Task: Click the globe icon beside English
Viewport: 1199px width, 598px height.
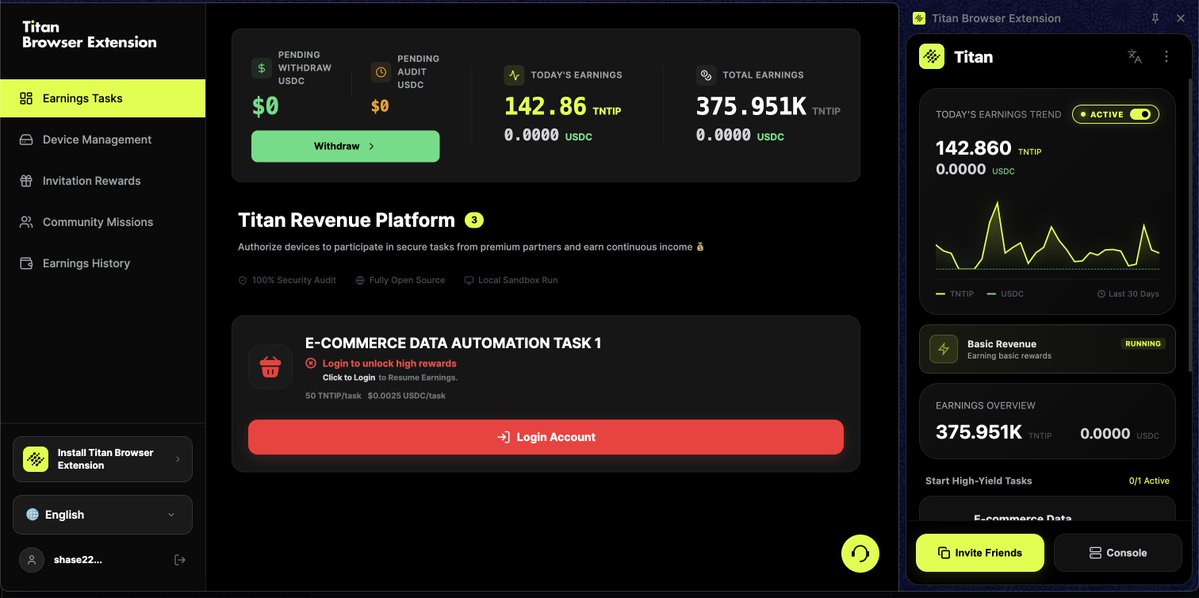Action: click(32, 515)
